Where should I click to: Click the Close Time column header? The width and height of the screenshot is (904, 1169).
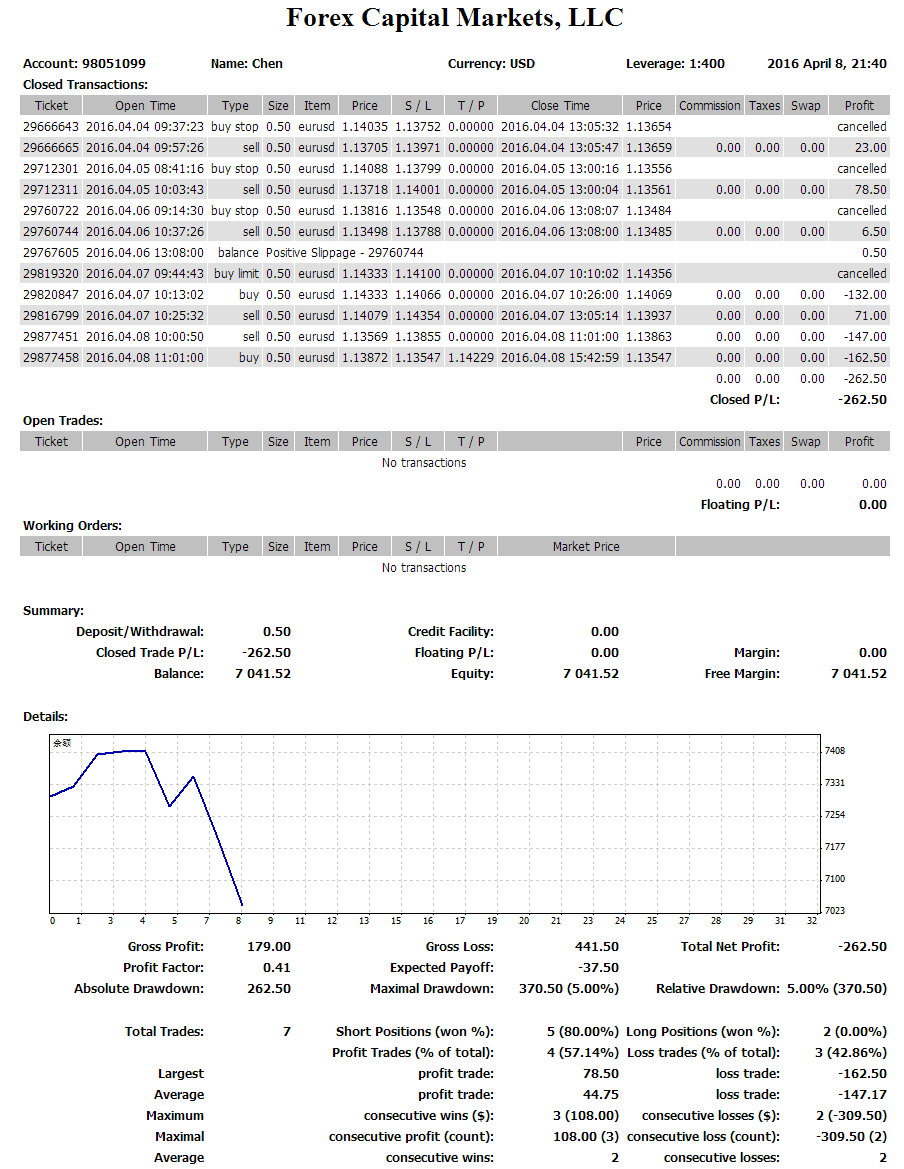[x=560, y=106]
